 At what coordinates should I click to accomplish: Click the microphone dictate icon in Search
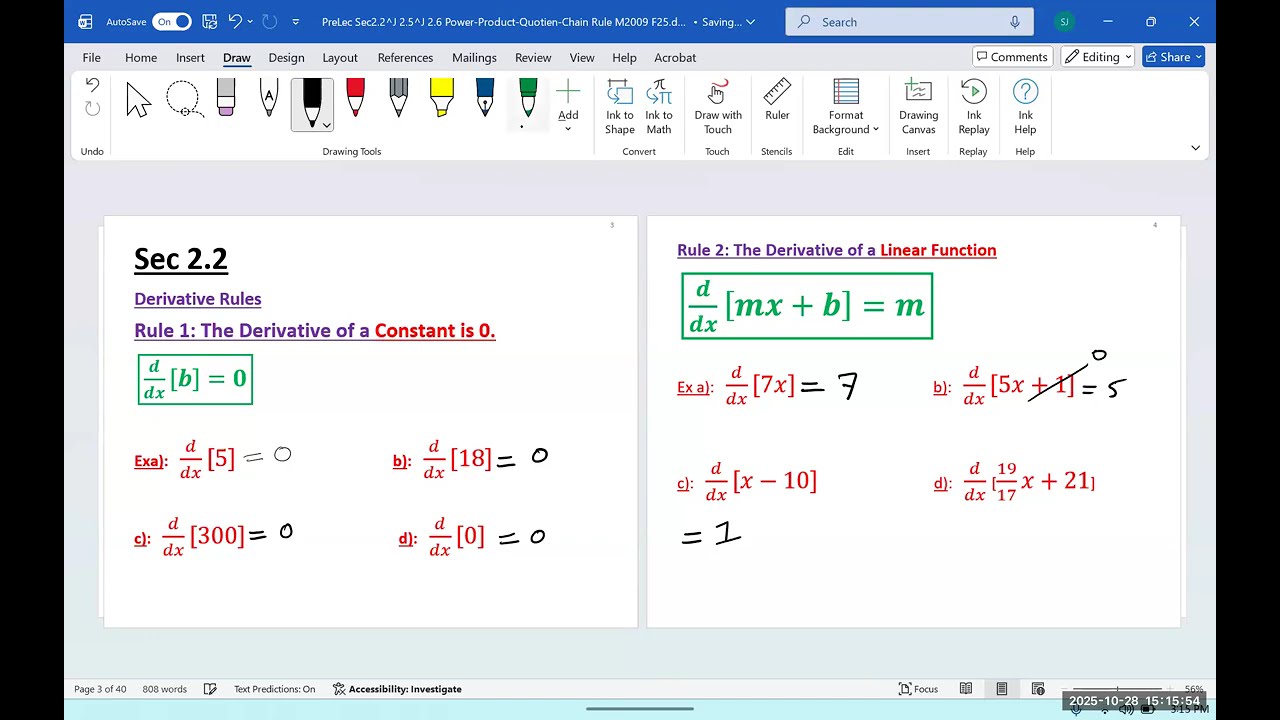[x=1015, y=22]
